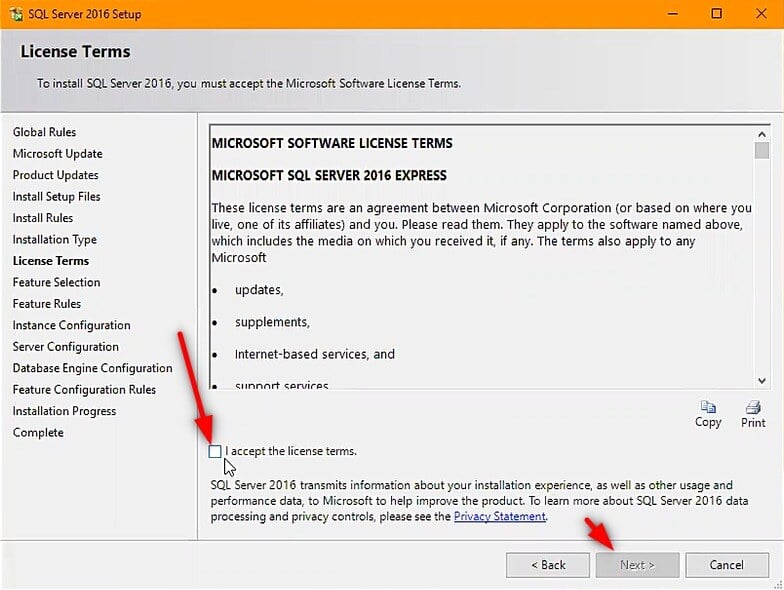The image size is (784, 590).
Task: Select the Complete step
Action: (38, 433)
